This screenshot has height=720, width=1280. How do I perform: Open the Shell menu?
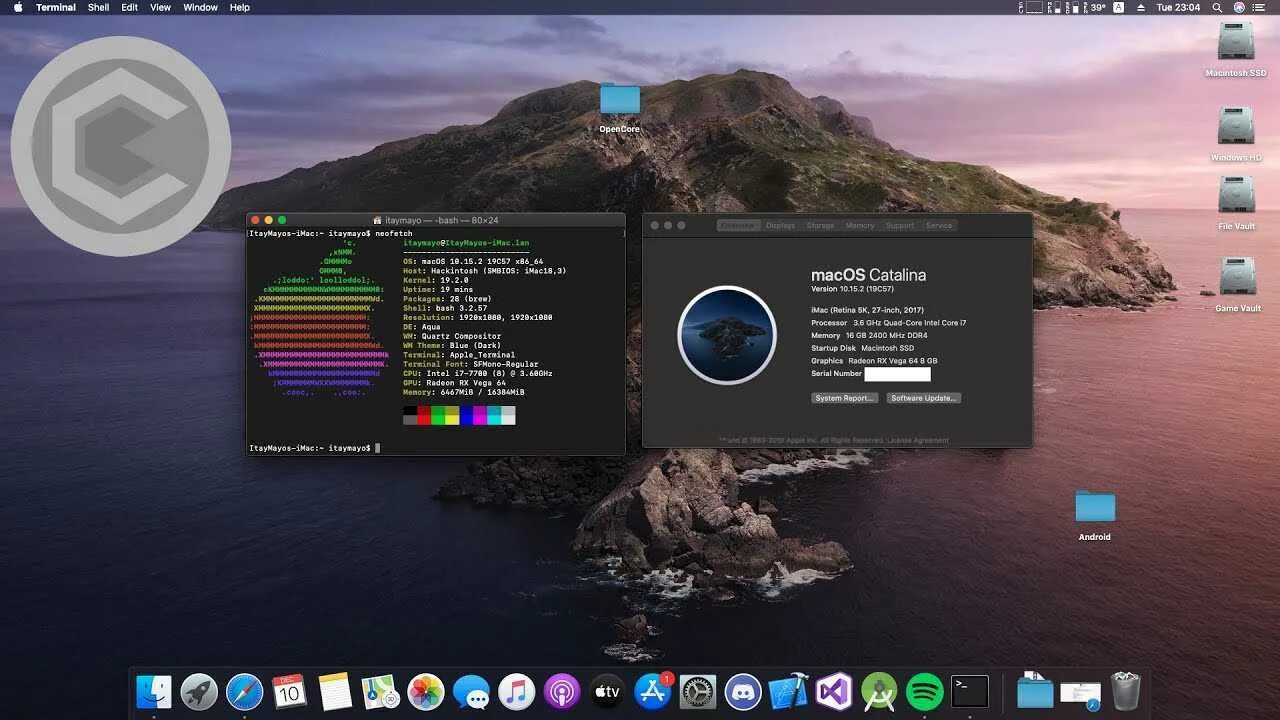[99, 7]
